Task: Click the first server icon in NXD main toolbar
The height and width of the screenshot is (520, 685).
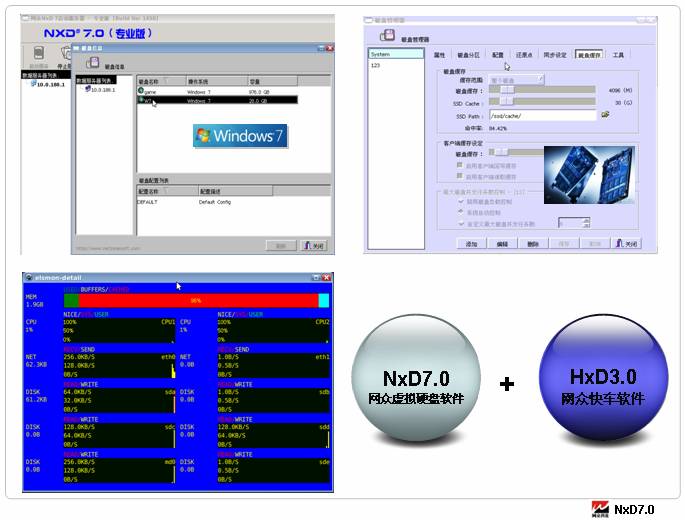Action: (39, 53)
